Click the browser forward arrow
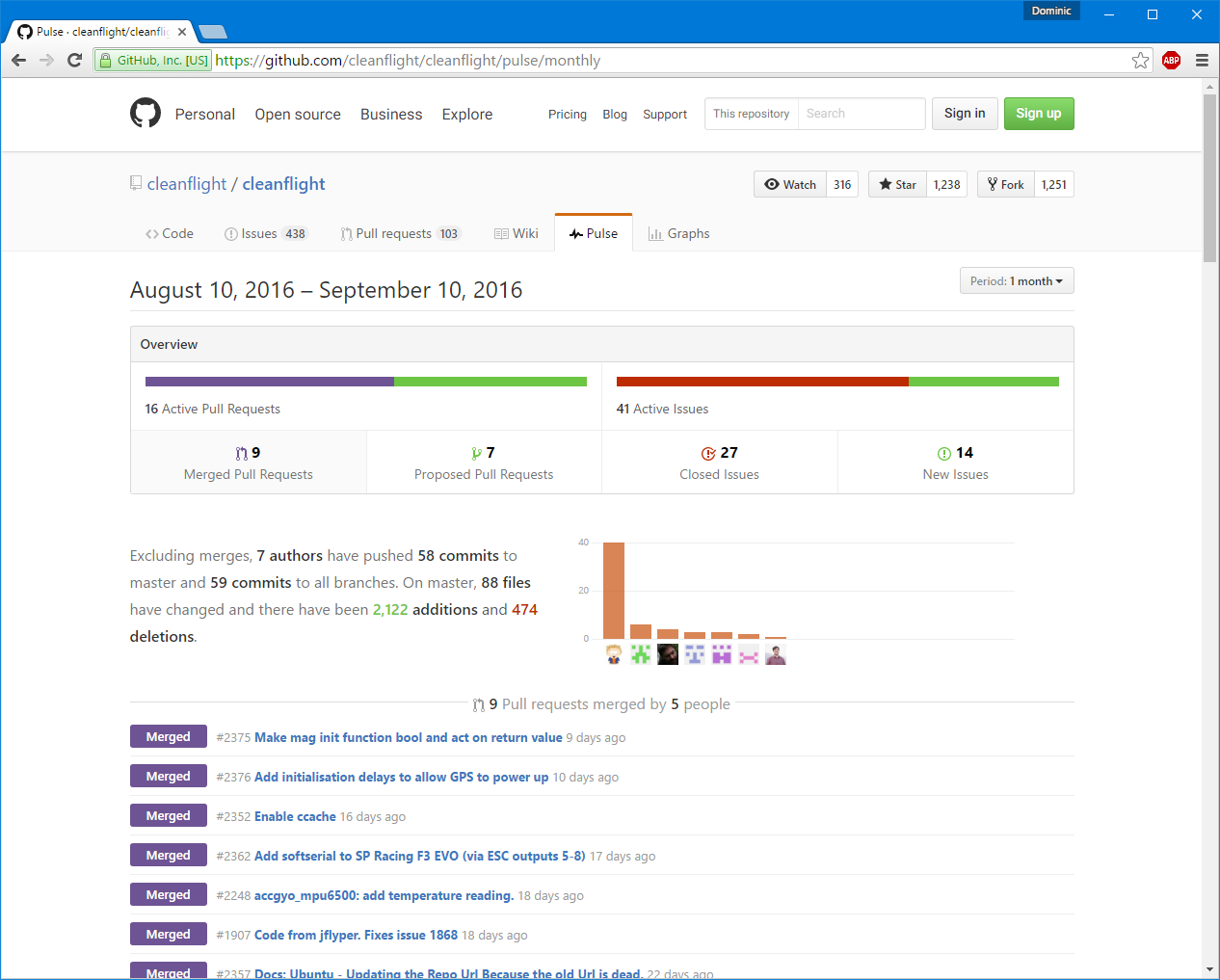The image size is (1220, 980). pyautogui.click(x=46, y=60)
